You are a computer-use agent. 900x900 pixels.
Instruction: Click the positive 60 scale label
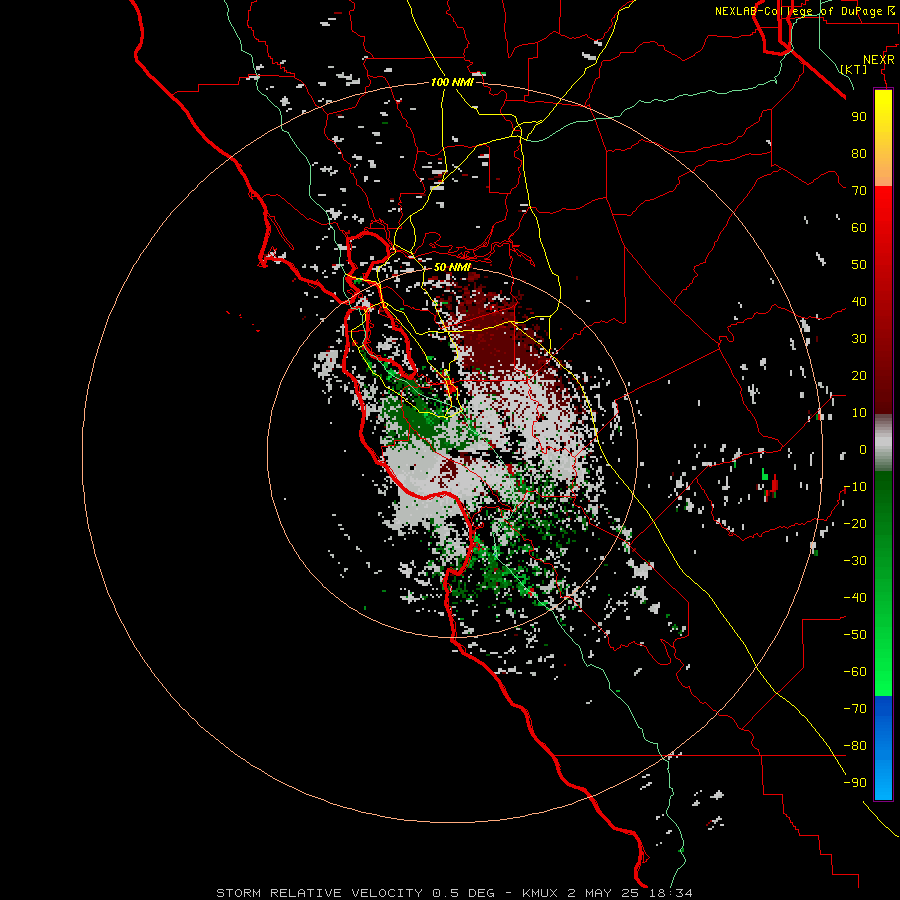(859, 228)
